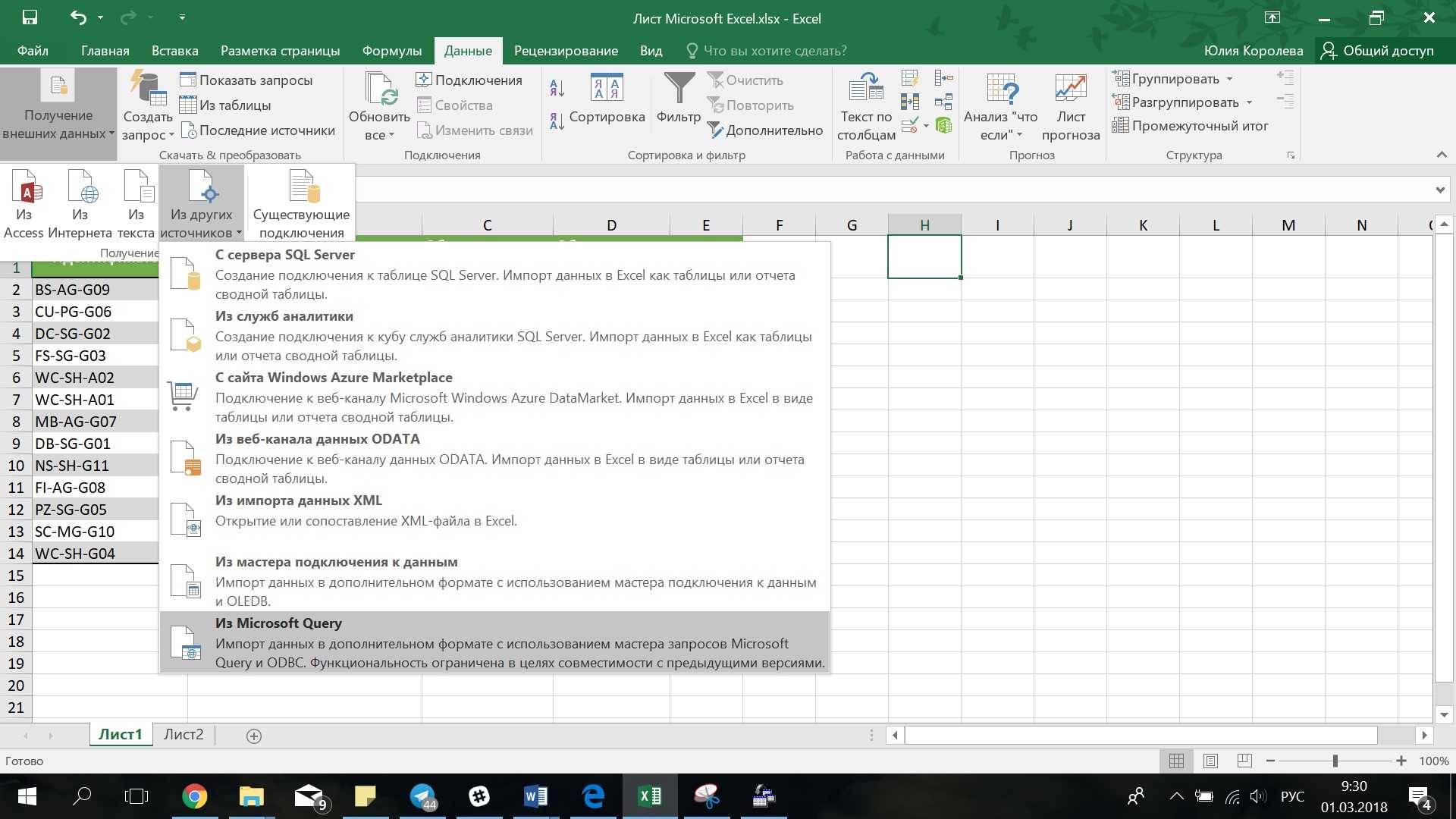Sort Z to A descending icon
This screenshot has width=1456, height=819.
[x=557, y=121]
